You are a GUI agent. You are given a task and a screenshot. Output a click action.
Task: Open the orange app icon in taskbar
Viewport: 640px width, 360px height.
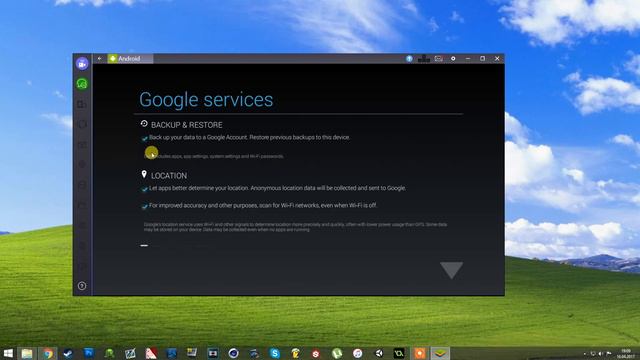click(x=420, y=353)
